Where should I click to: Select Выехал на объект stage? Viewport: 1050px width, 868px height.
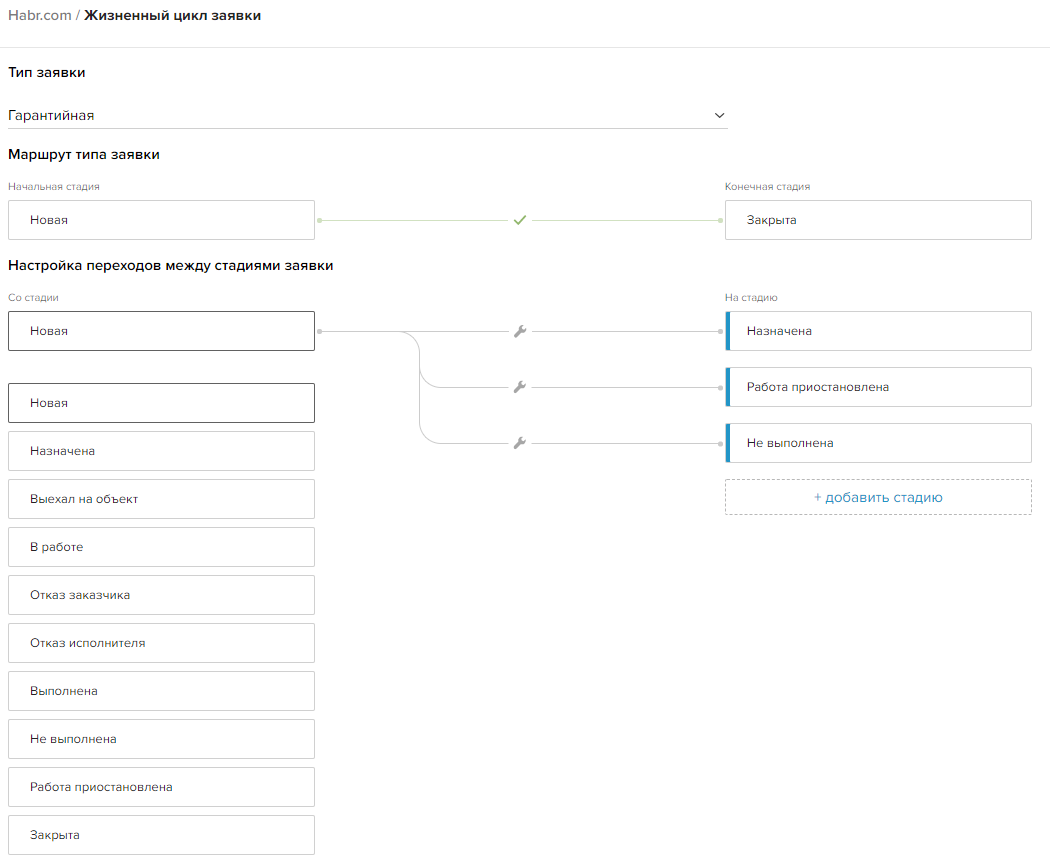(x=161, y=499)
